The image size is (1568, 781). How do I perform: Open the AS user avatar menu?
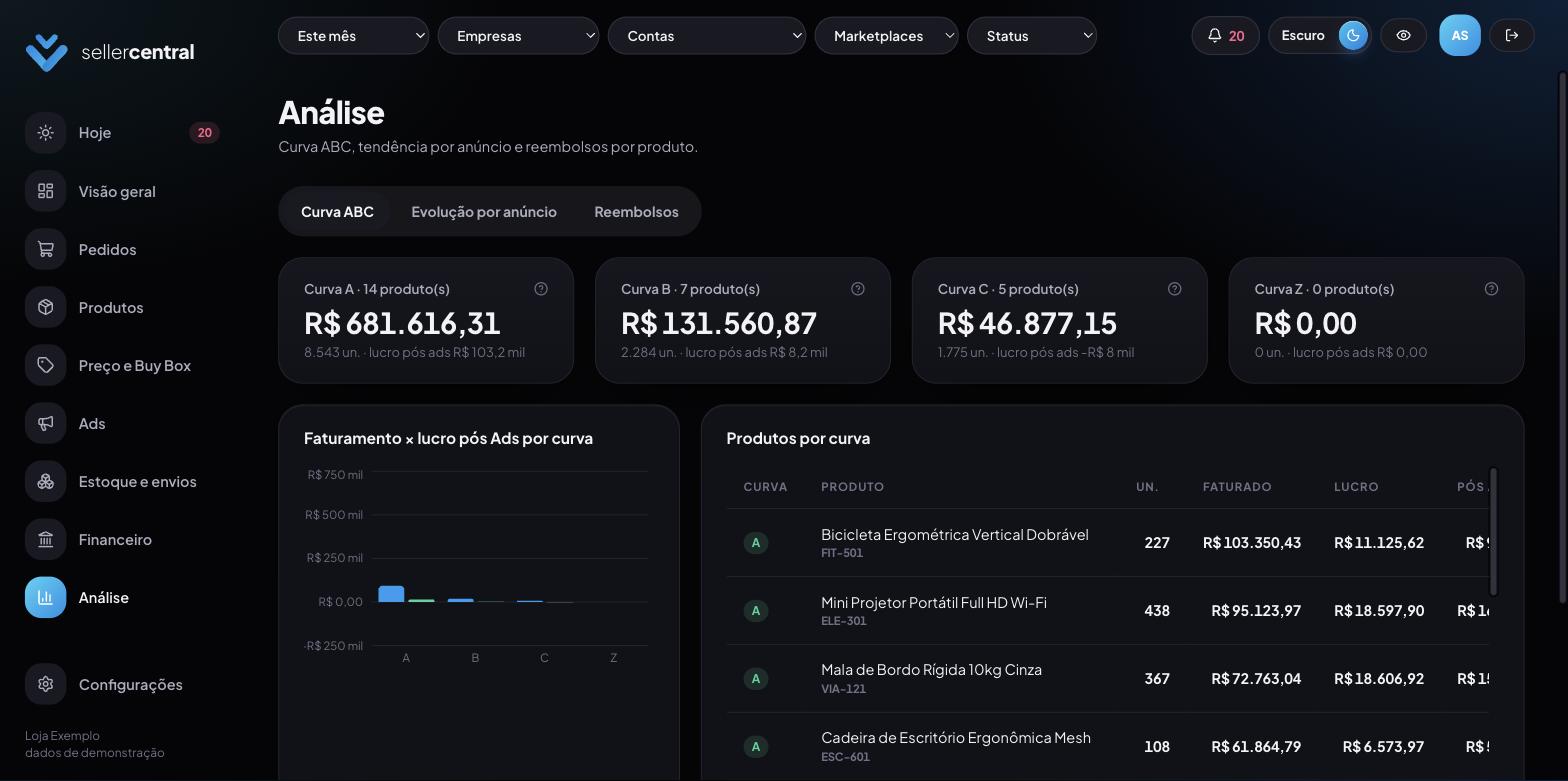[x=1459, y=36]
